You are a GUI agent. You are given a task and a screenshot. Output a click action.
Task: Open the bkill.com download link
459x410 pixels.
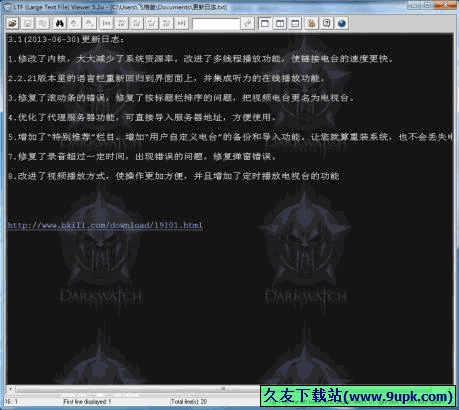[x=105, y=225]
